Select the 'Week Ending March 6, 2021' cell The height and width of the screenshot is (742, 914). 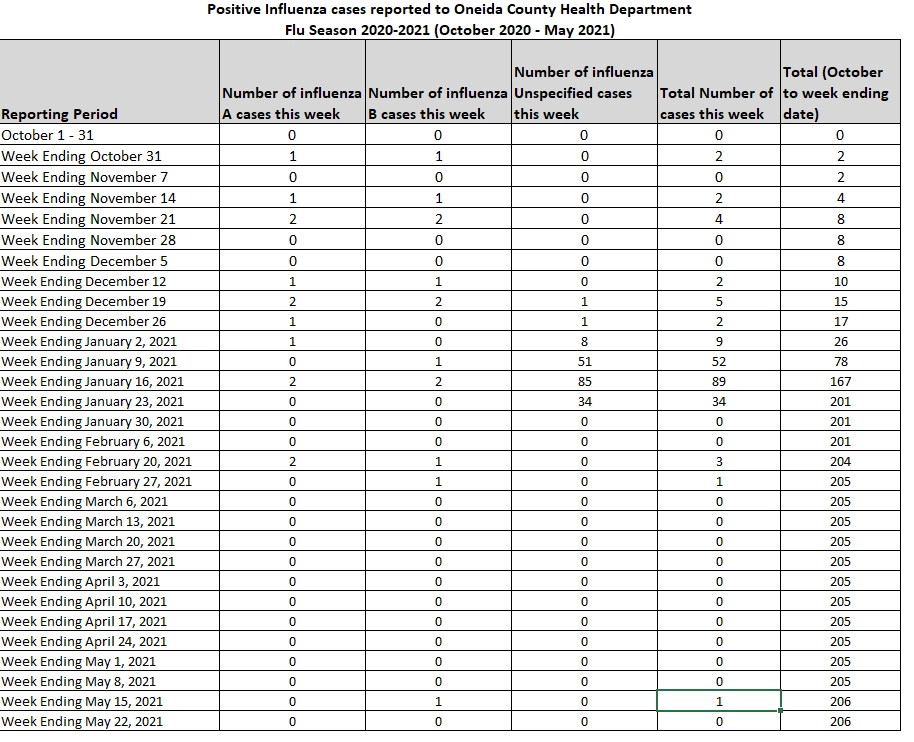pyautogui.click(x=110, y=501)
